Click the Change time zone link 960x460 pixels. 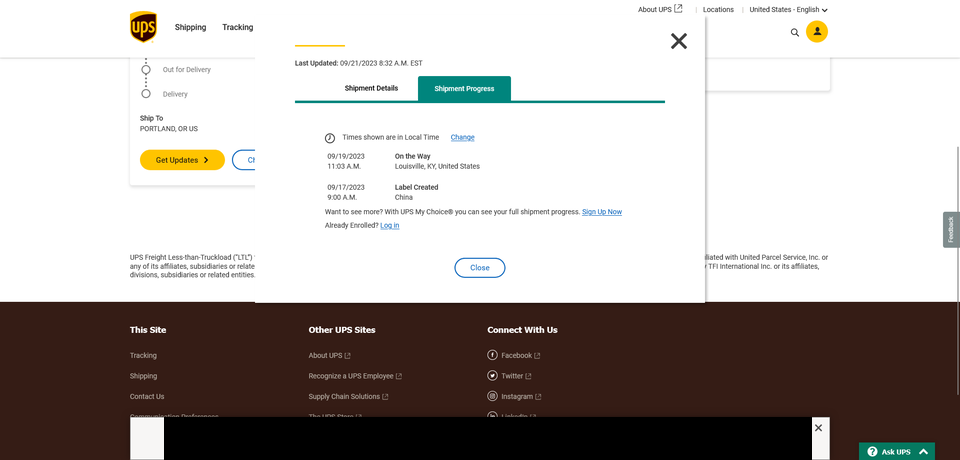463,137
